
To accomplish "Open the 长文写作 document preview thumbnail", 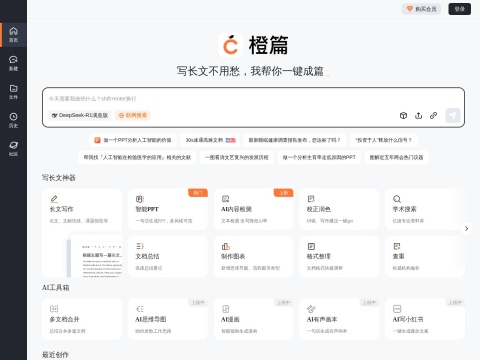I will tap(95, 255).
